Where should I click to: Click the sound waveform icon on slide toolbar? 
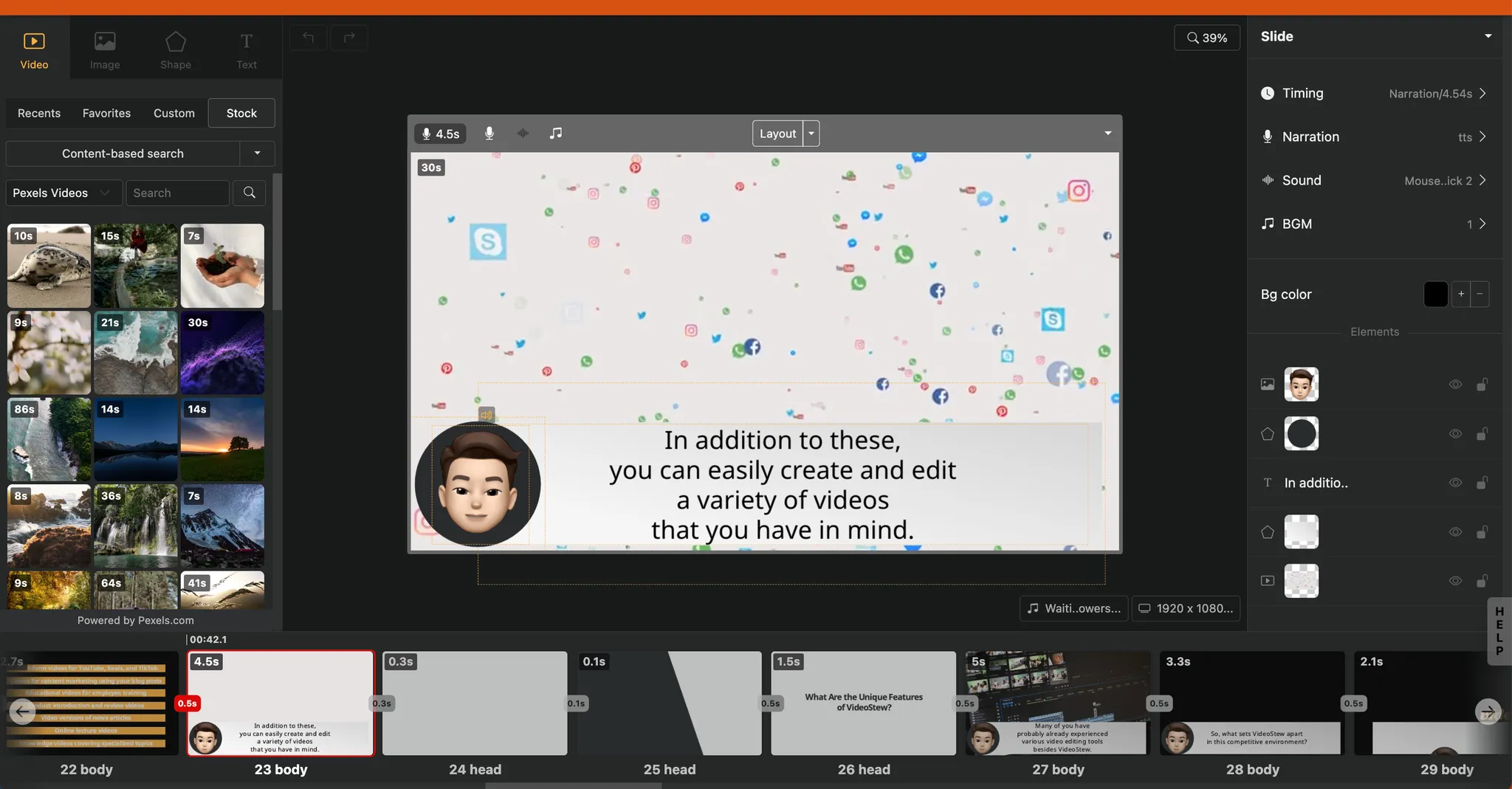[523, 133]
